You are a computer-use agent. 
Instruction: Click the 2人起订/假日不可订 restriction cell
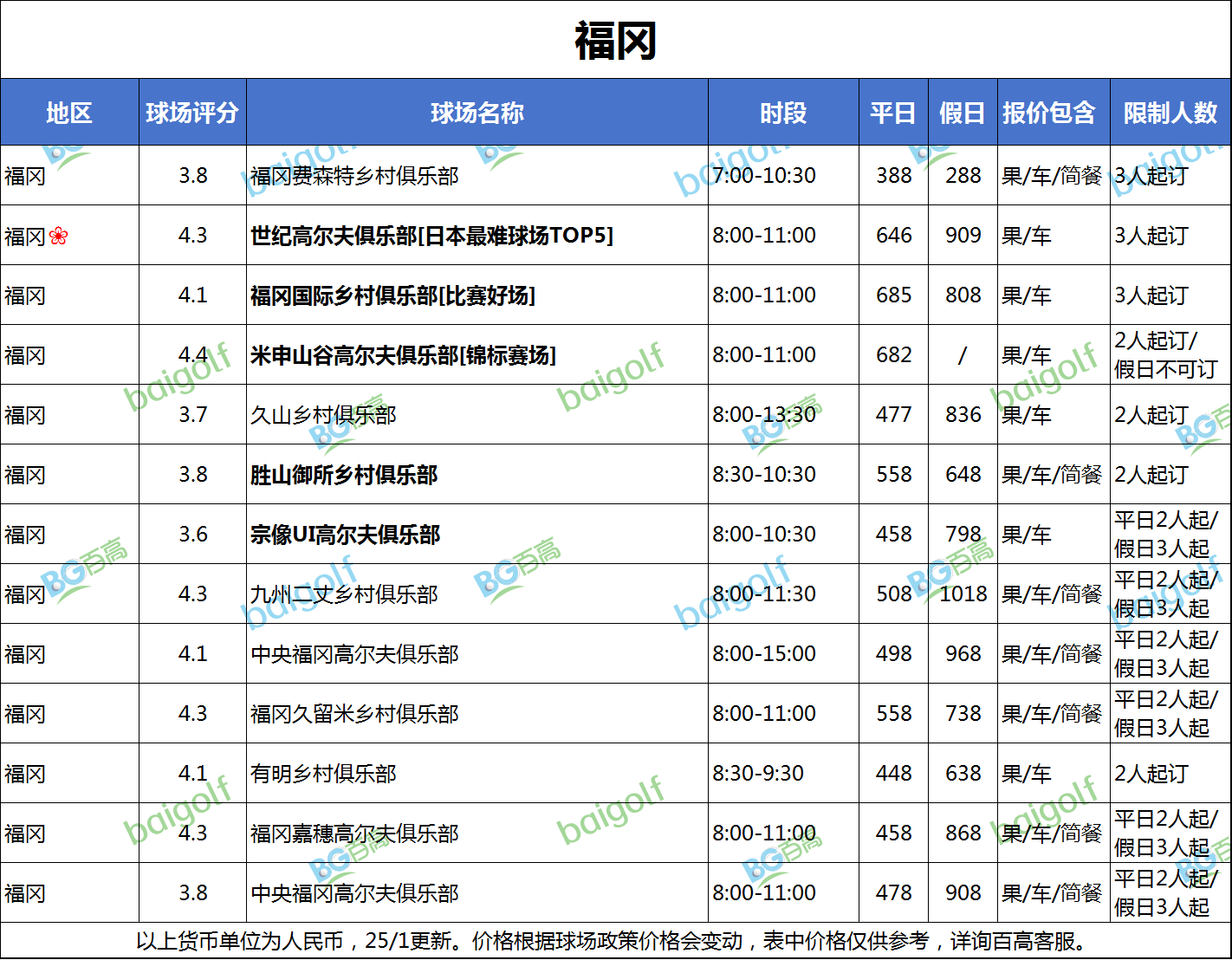[1165, 355]
